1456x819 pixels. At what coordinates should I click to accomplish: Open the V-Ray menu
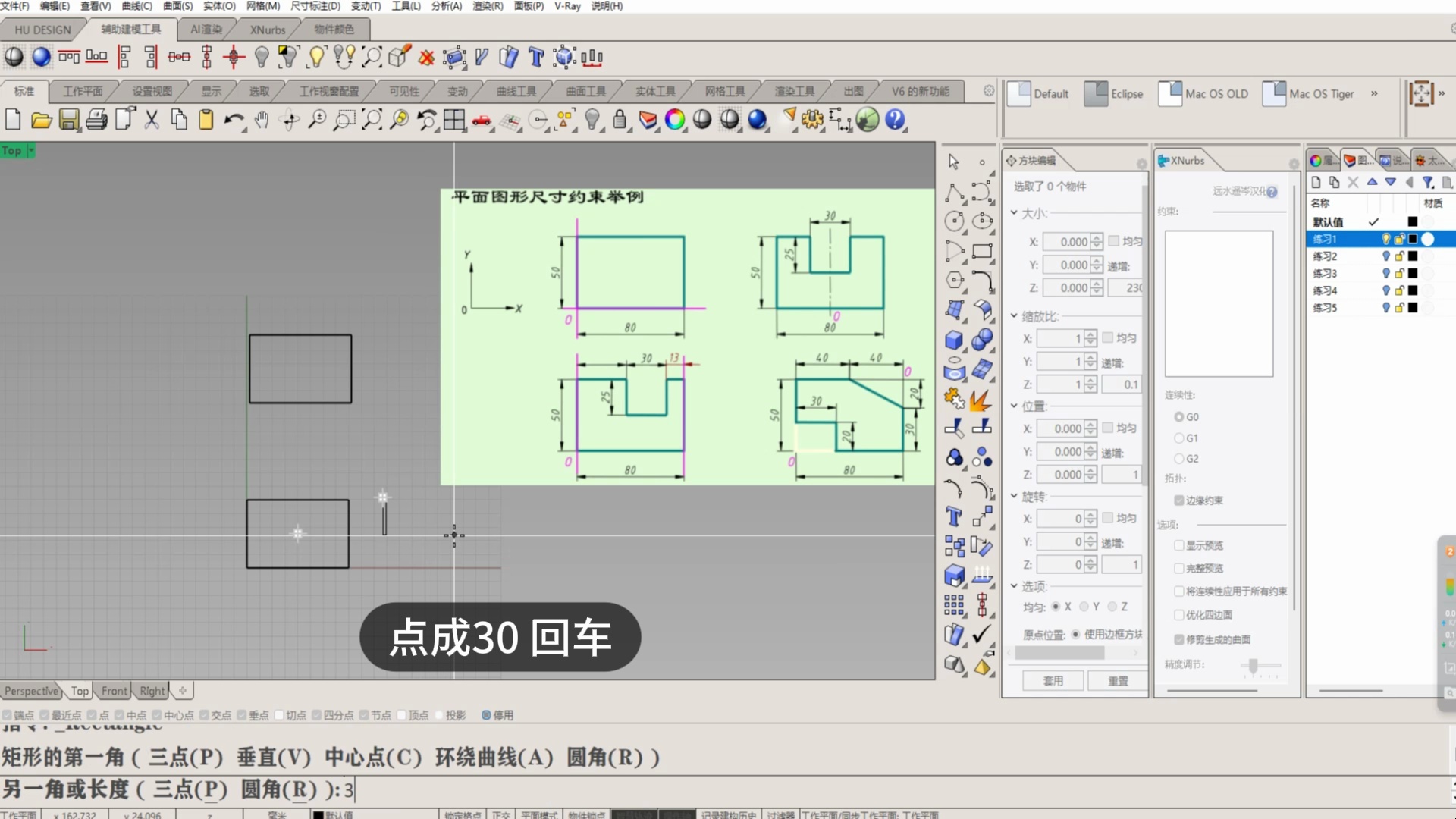click(567, 6)
